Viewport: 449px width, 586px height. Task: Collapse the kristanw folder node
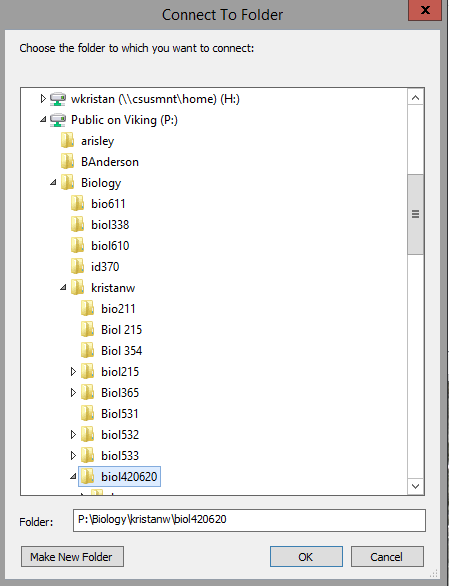[63, 288]
